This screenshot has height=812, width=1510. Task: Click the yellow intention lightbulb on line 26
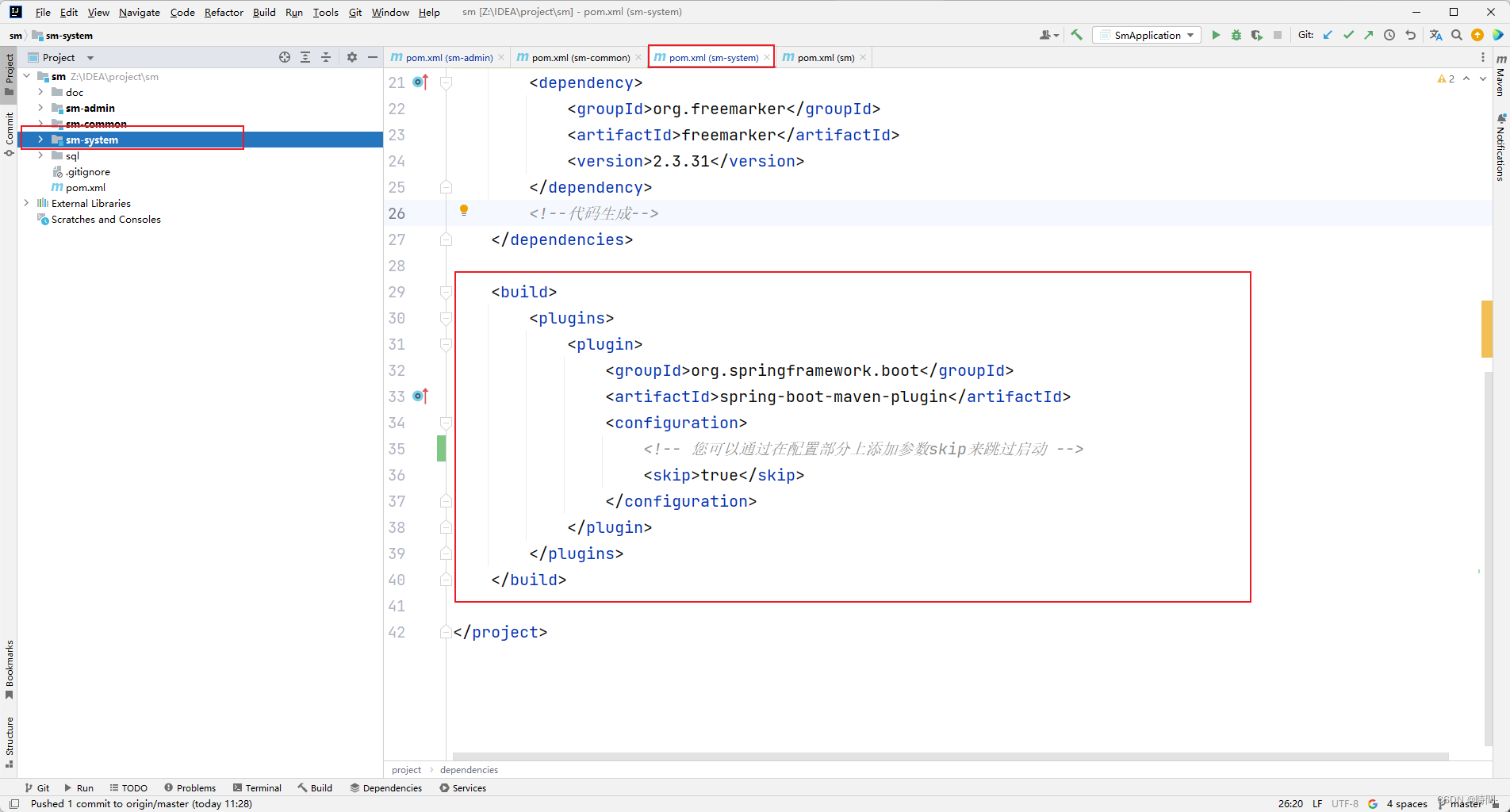tap(464, 210)
